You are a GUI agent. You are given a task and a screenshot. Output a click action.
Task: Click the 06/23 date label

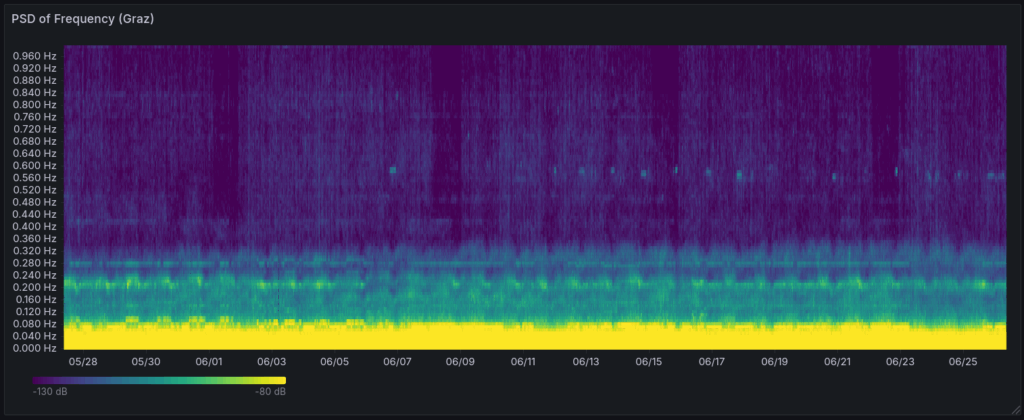click(x=901, y=361)
